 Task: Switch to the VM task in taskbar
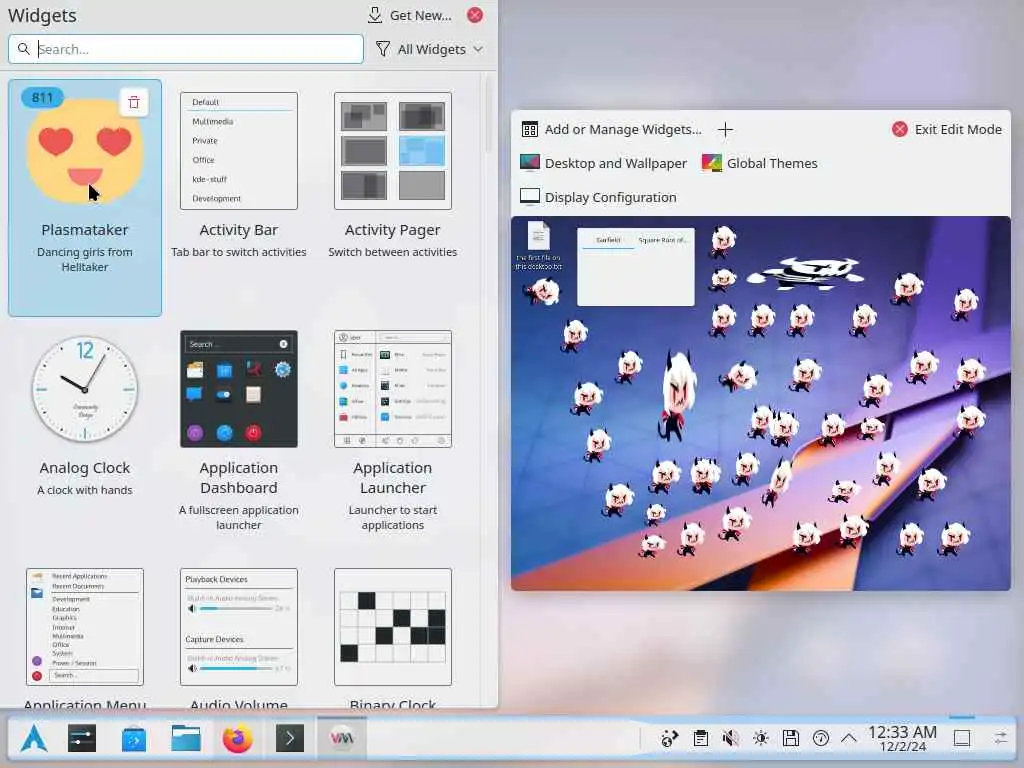click(342, 739)
